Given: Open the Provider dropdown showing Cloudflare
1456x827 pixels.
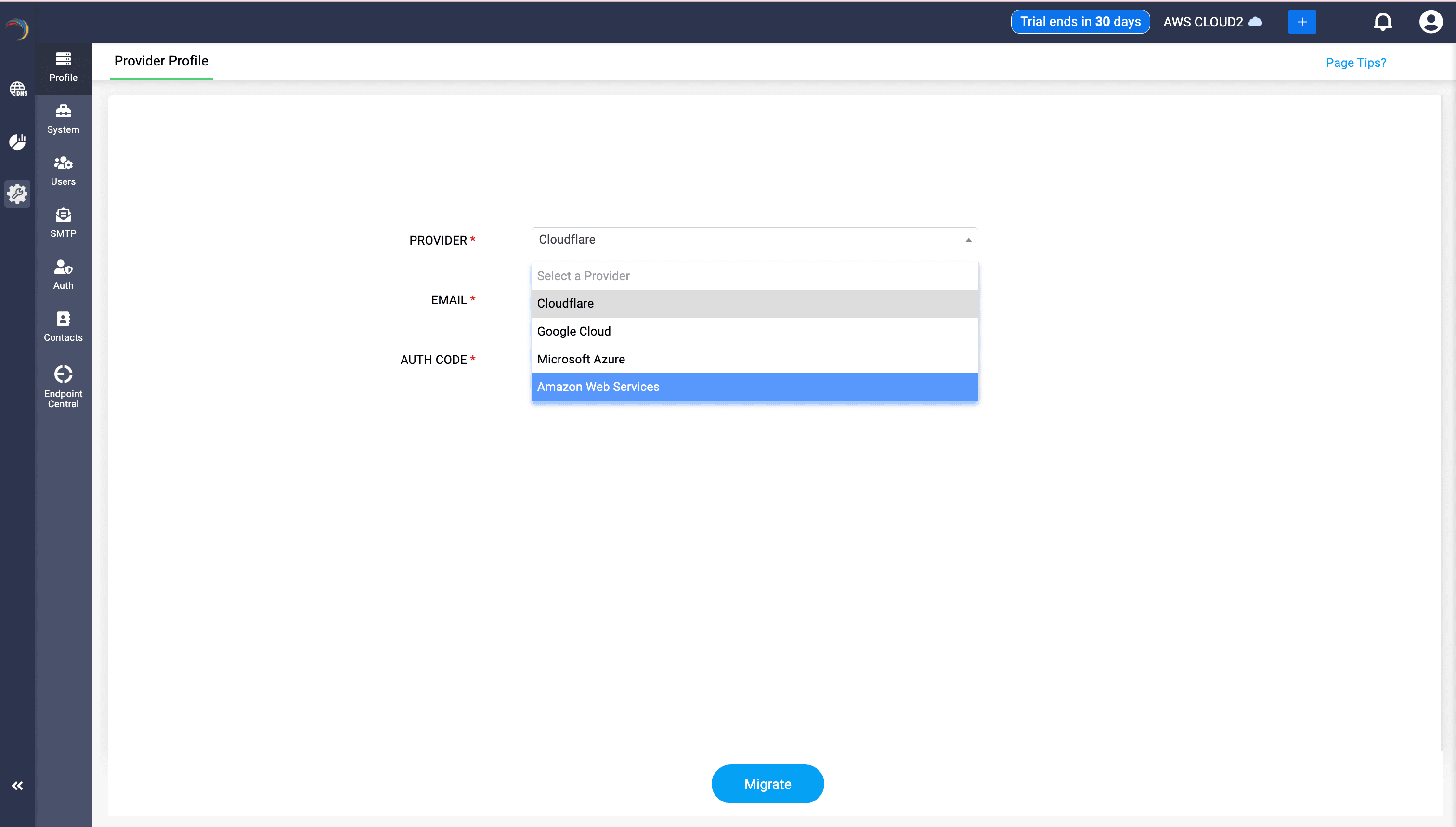Looking at the screenshot, I should (x=754, y=239).
